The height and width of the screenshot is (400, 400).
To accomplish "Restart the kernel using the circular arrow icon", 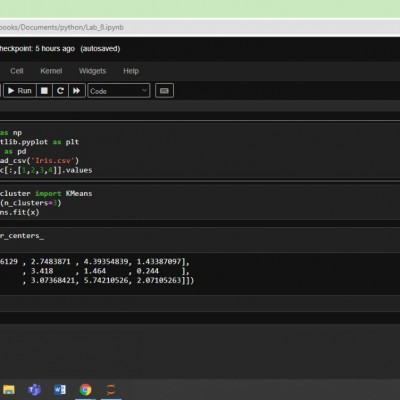I will click(x=60, y=91).
